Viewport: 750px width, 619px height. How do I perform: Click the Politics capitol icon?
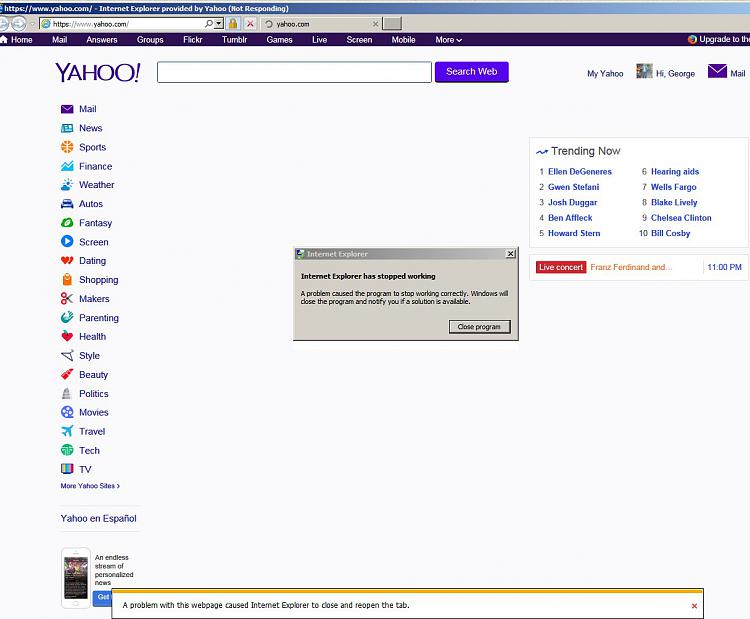click(x=67, y=393)
